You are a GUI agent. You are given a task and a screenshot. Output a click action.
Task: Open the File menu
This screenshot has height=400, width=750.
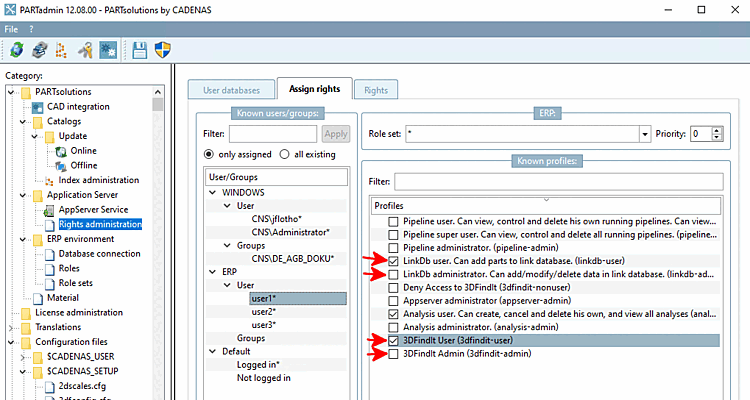tap(11, 29)
